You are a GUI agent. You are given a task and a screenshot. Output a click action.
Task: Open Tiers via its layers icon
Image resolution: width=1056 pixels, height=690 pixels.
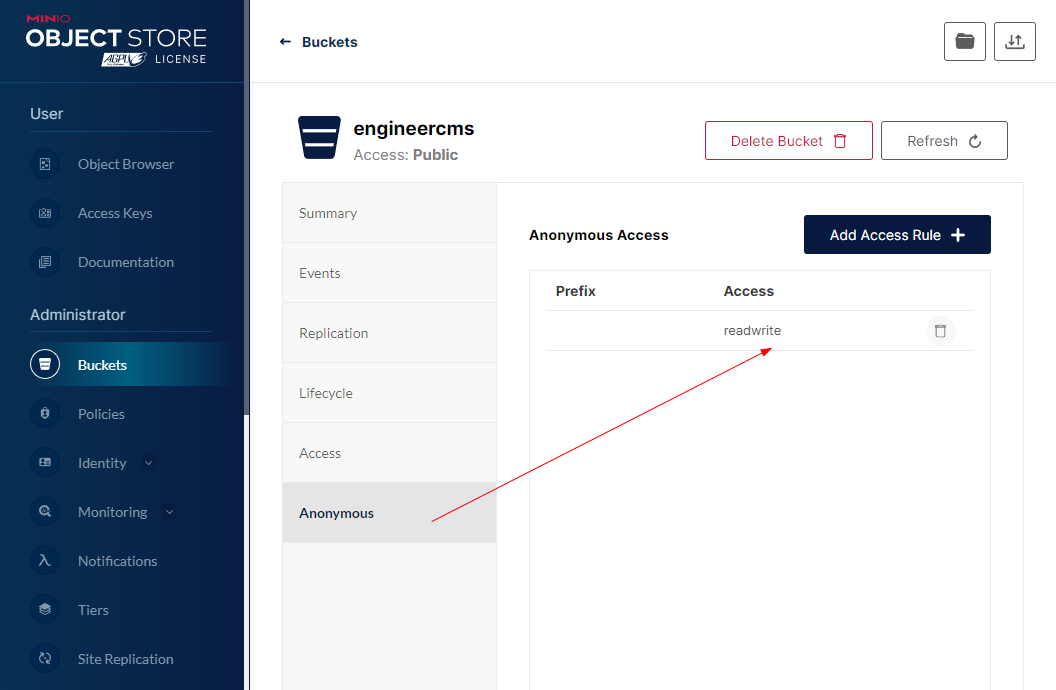pos(45,610)
